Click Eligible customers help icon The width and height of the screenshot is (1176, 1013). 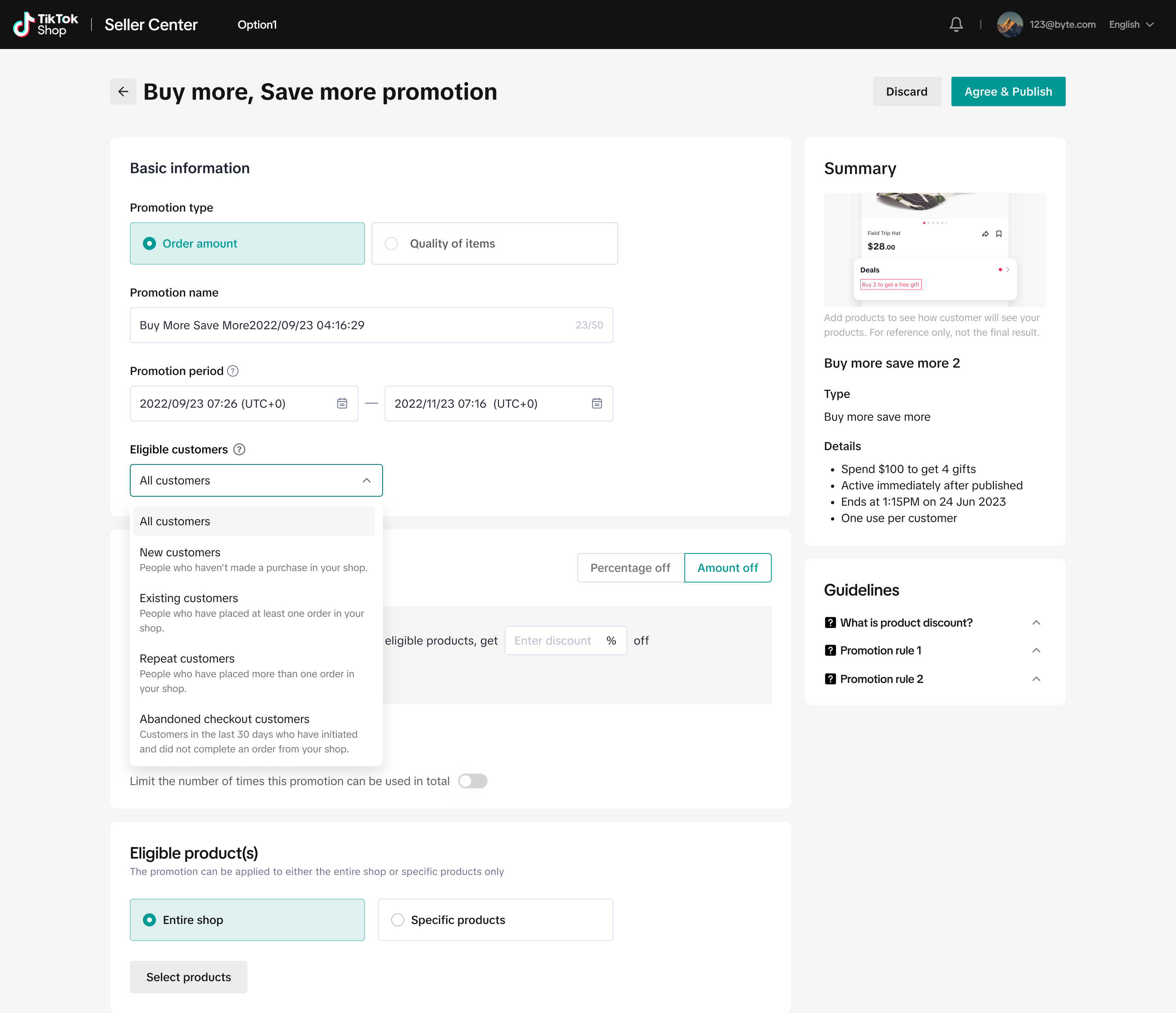pyautogui.click(x=240, y=450)
